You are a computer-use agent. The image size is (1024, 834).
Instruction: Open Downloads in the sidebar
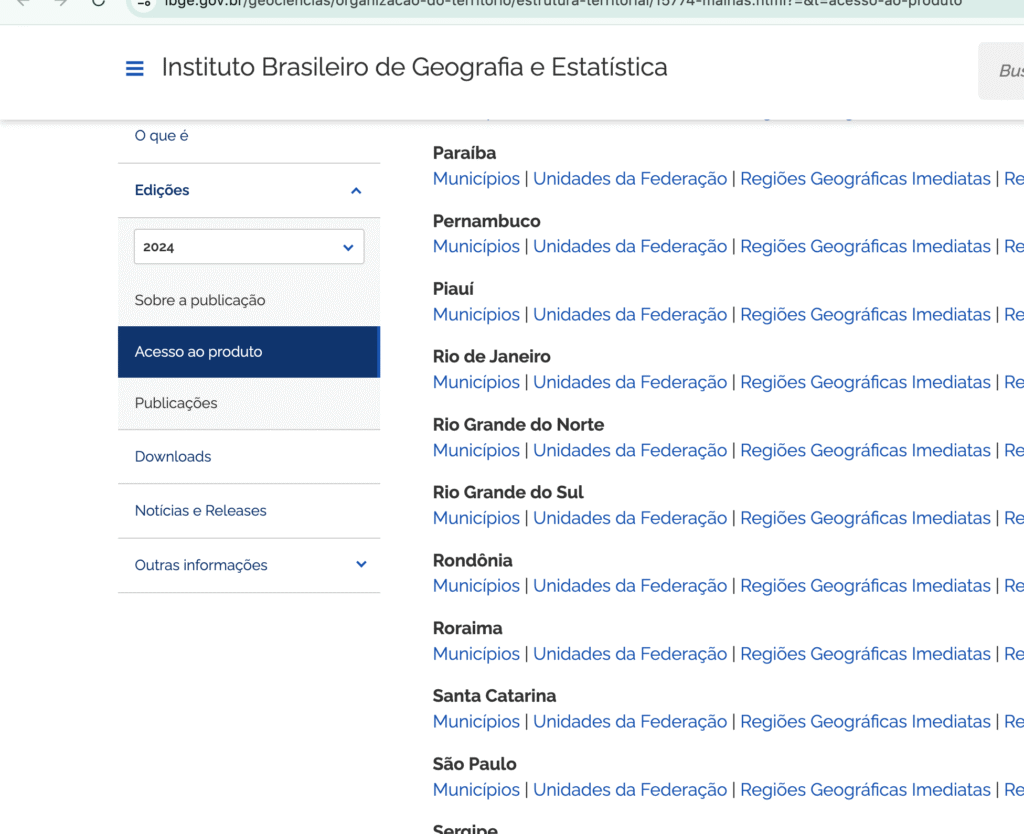tap(173, 457)
